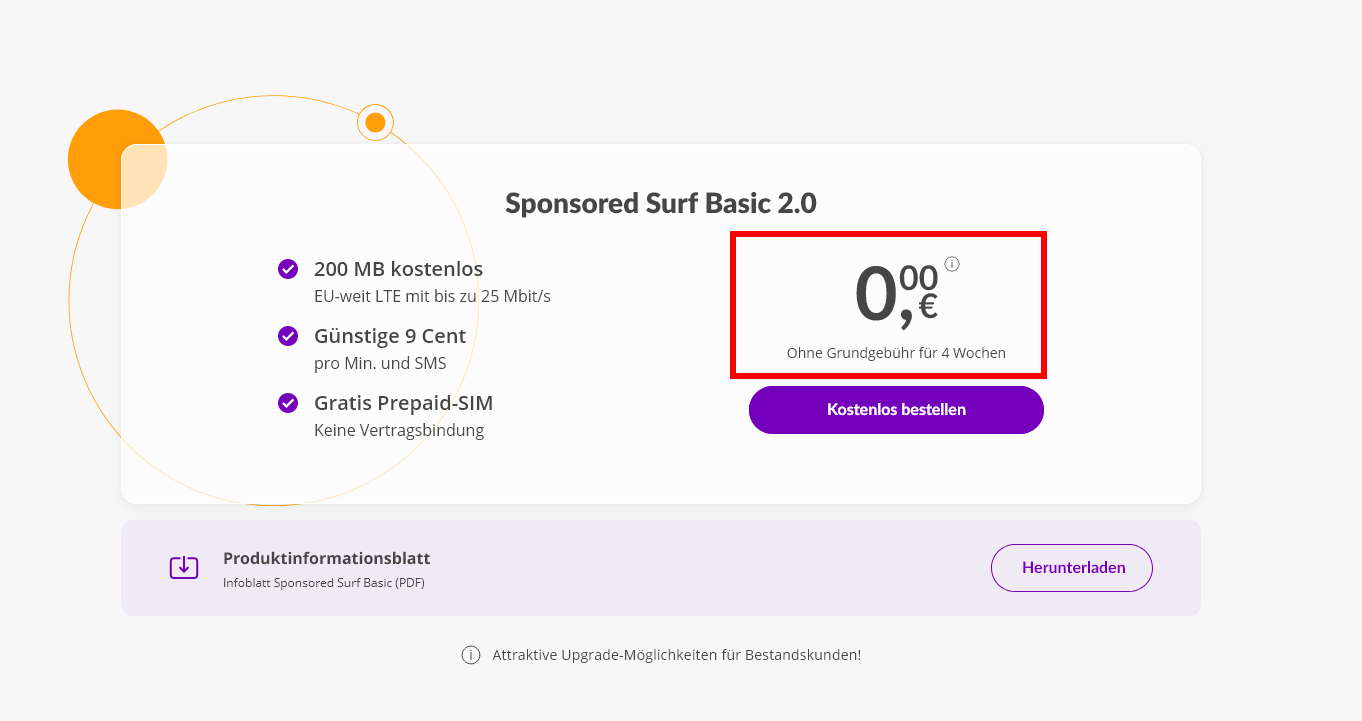Click the info icon before Attraktive Upgrade-Möglichkeiten
This screenshot has width=1362, height=721.
point(470,655)
